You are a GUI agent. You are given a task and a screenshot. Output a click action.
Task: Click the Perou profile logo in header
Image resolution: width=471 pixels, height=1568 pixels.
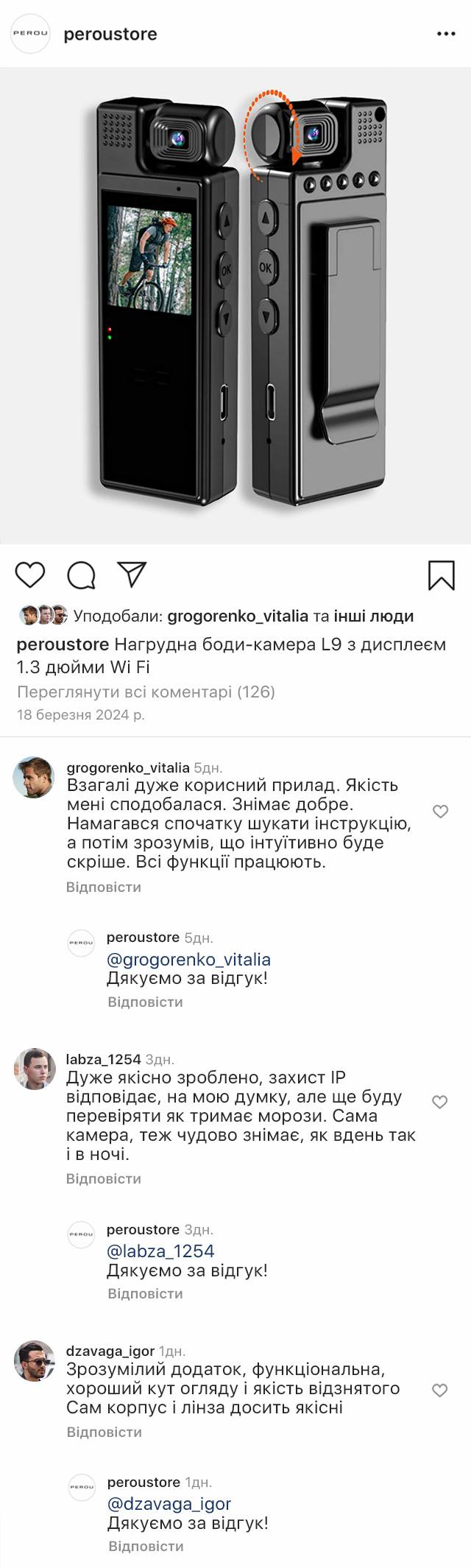click(x=31, y=34)
